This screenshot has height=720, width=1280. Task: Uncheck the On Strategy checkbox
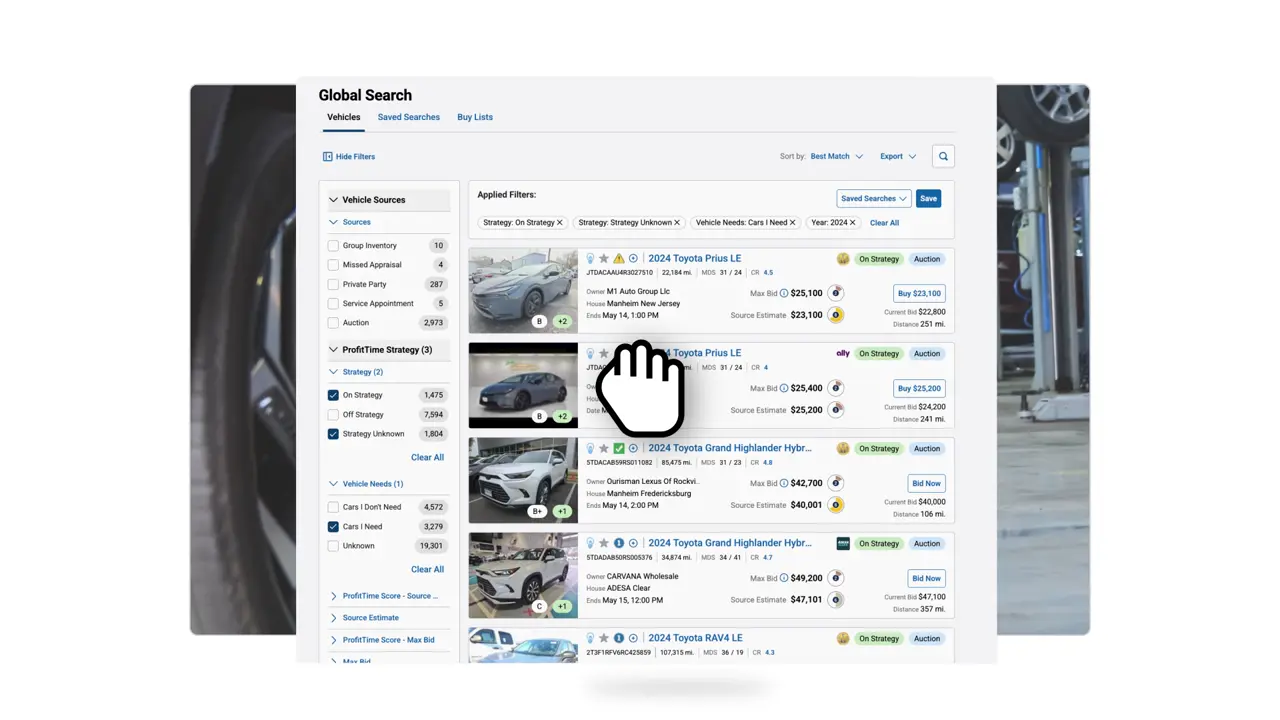[333, 395]
